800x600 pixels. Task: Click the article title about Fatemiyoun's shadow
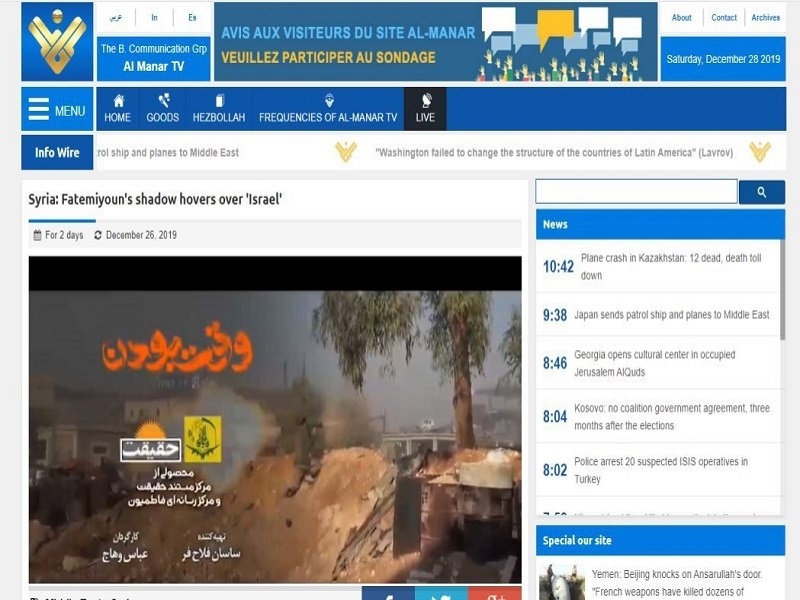[155, 199]
